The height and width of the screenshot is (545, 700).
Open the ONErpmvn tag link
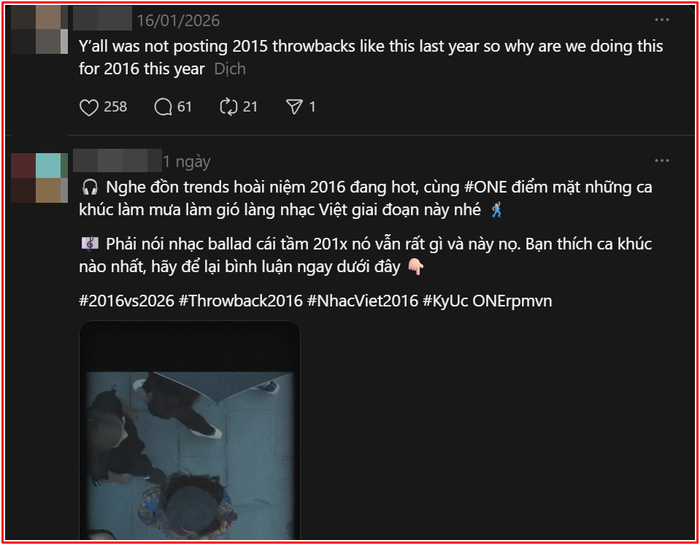(512, 300)
